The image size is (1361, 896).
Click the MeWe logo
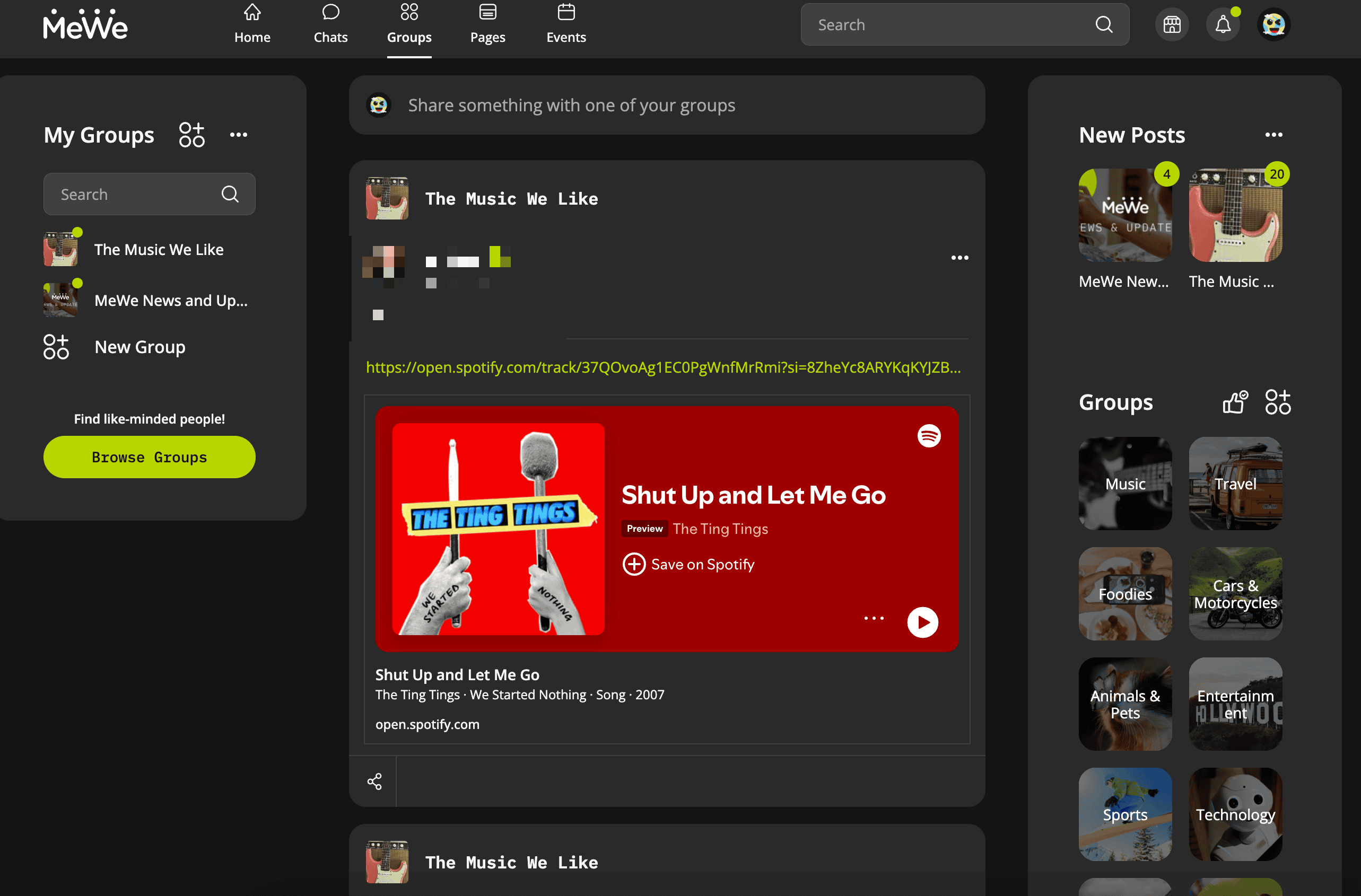click(85, 24)
